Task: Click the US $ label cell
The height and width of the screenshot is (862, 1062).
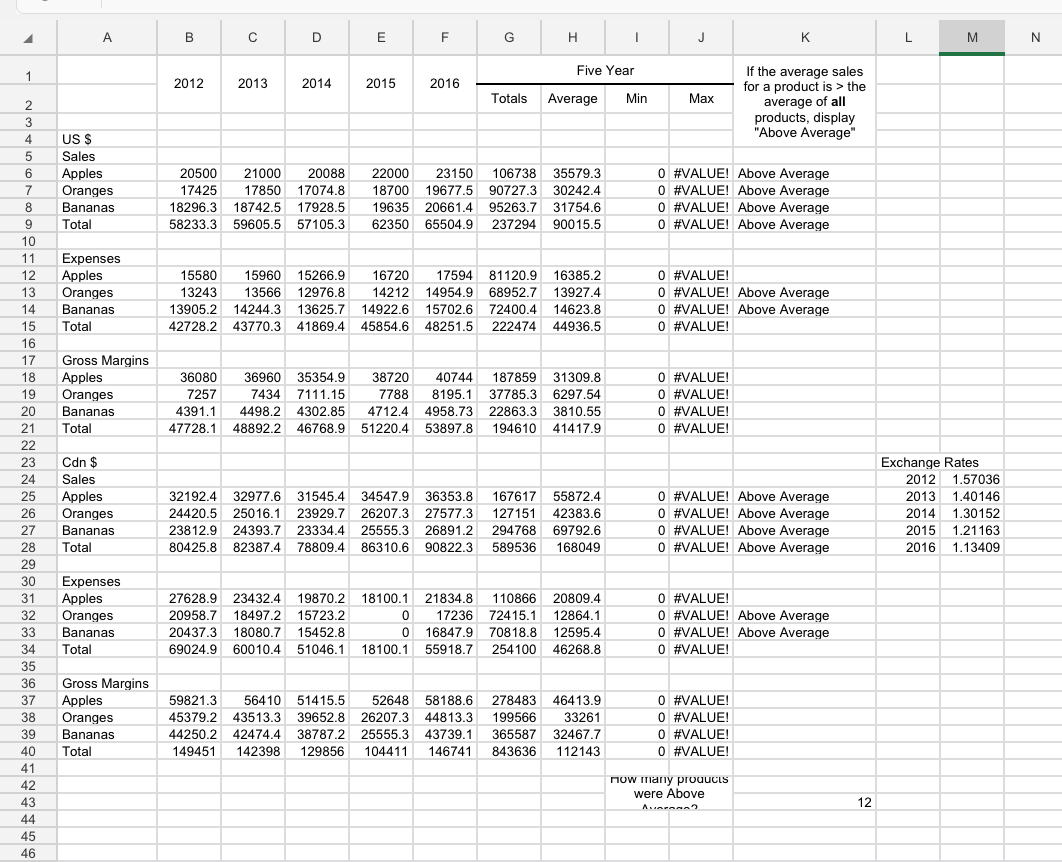Action: [107, 139]
